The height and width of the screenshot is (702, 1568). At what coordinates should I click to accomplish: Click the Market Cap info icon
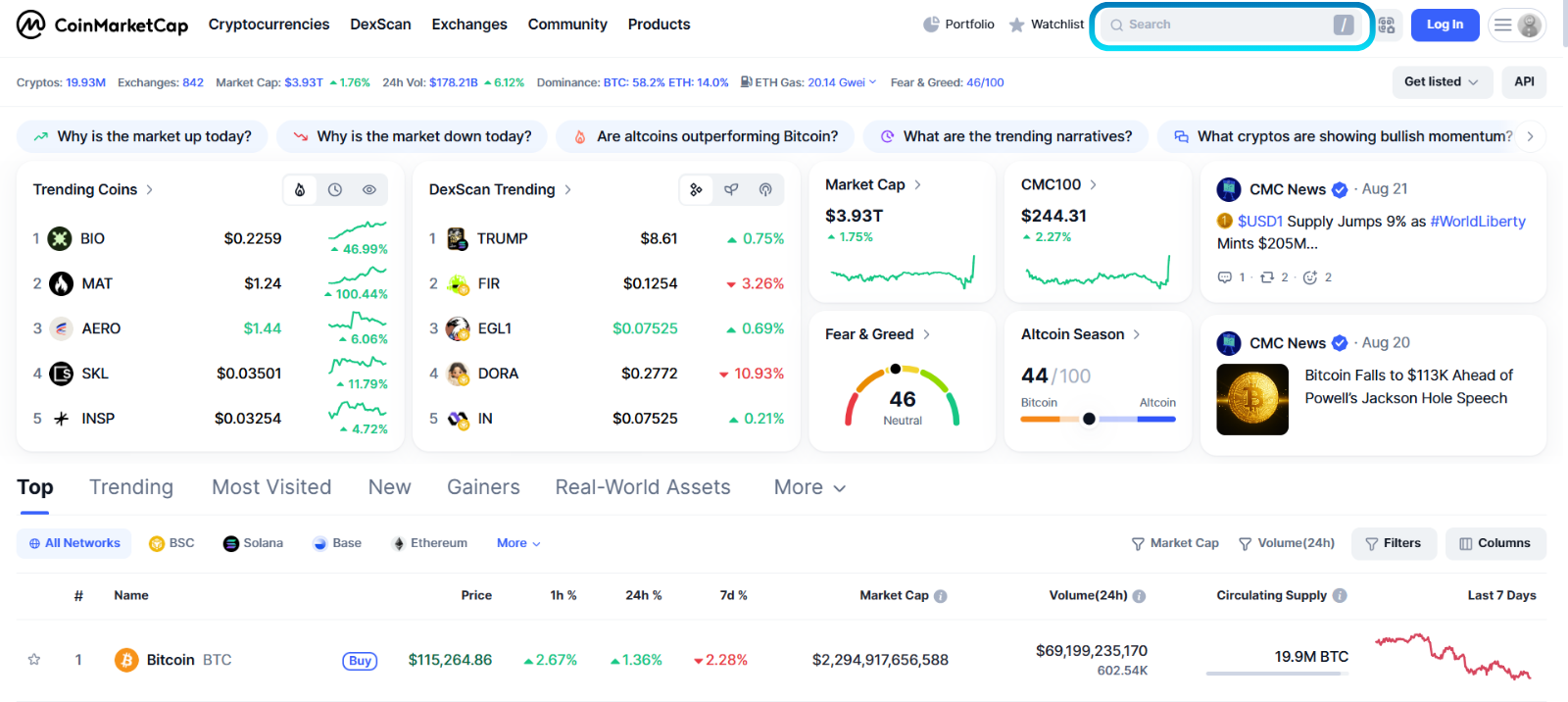[x=941, y=596]
